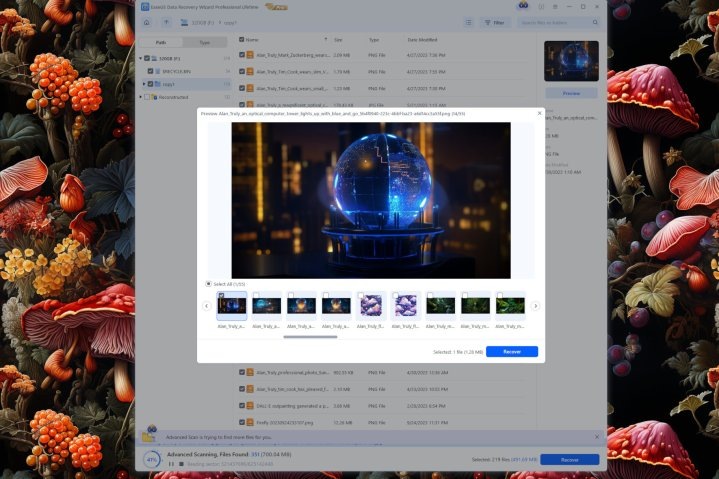Screen dimensions: 719x479
Task: Switch to the Type tab
Action: point(205,42)
